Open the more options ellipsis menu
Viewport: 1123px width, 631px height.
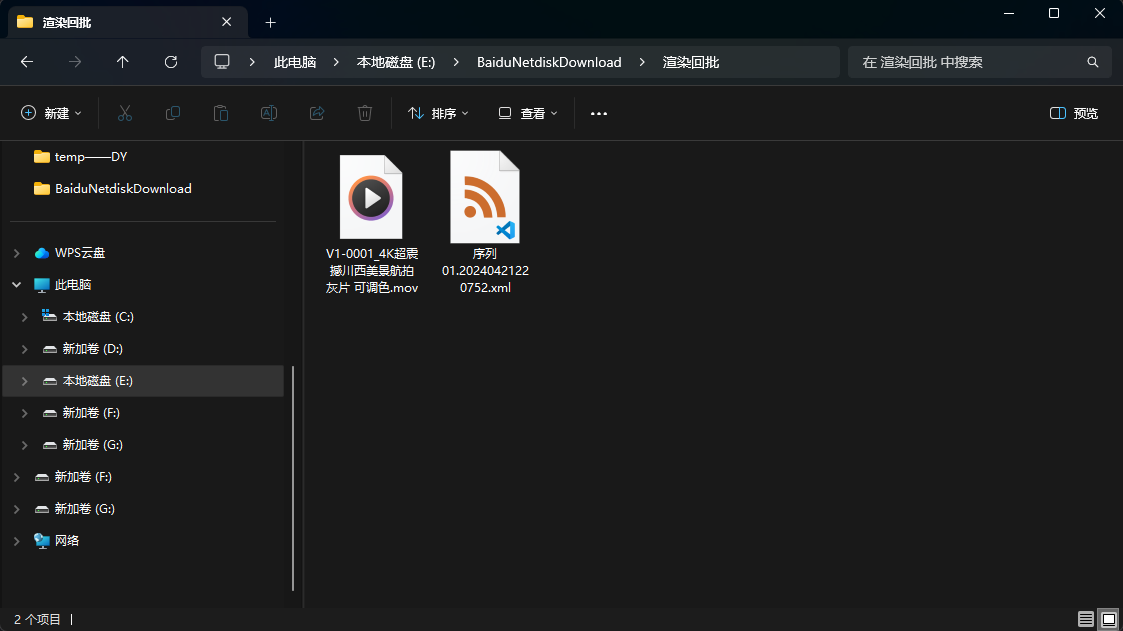pyautogui.click(x=599, y=113)
